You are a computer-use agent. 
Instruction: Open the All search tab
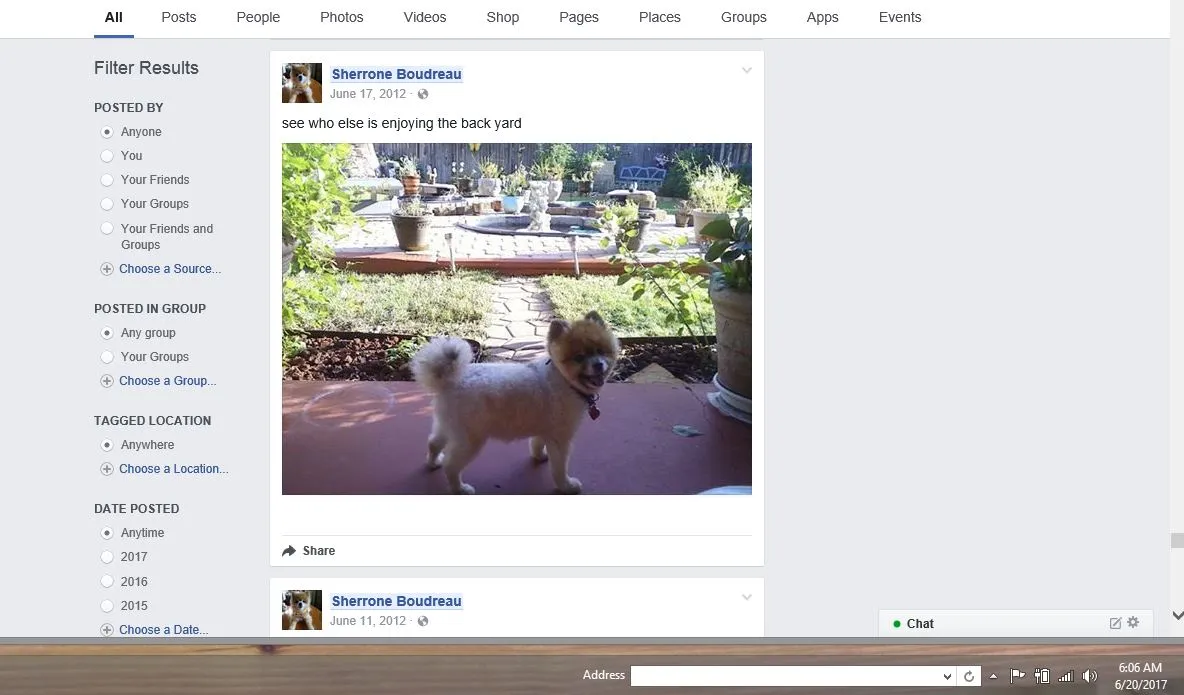tap(114, 17)
